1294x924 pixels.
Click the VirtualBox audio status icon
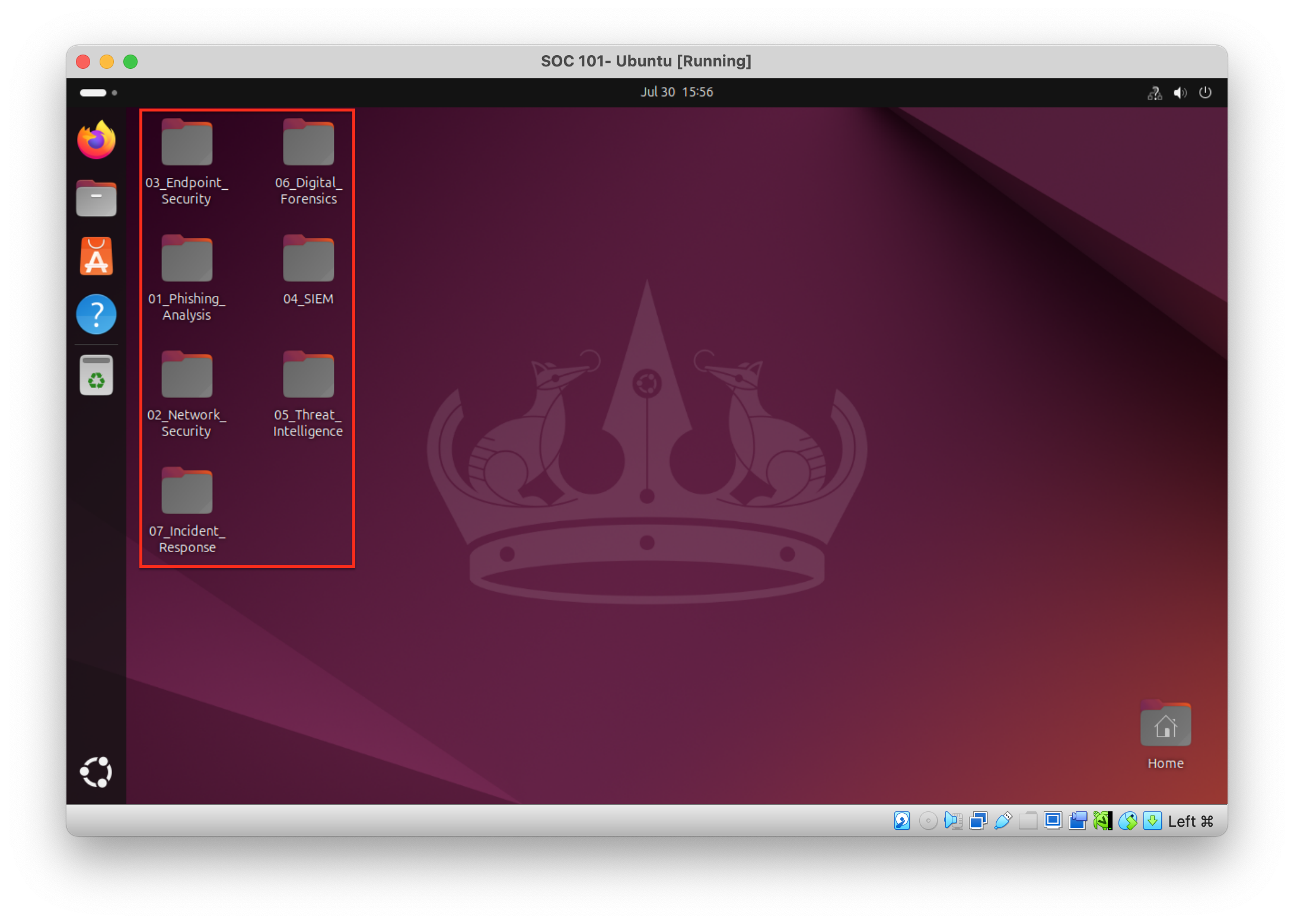pyautogui.click(x=953, y=821)
